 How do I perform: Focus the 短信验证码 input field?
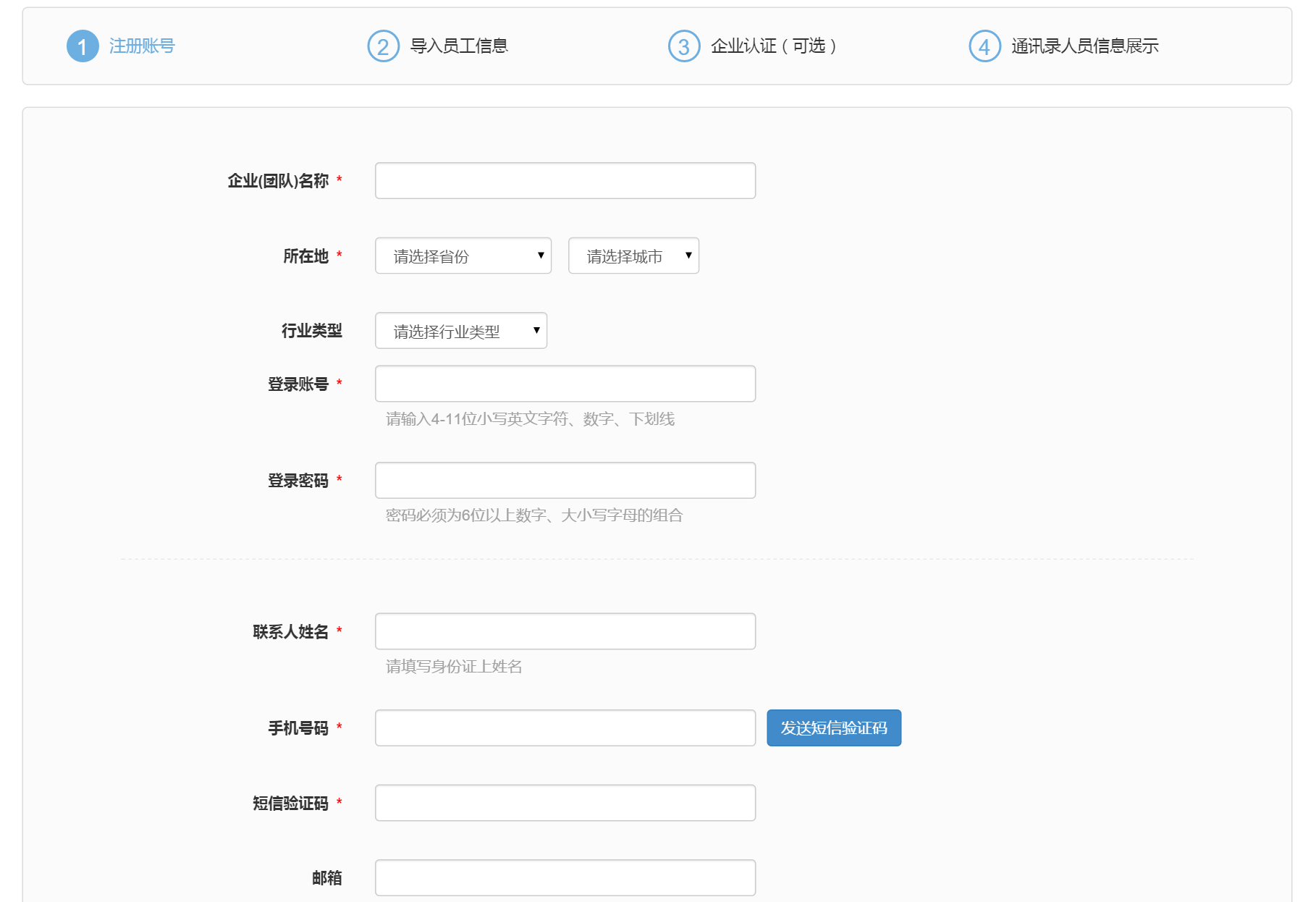pos(565,804)
